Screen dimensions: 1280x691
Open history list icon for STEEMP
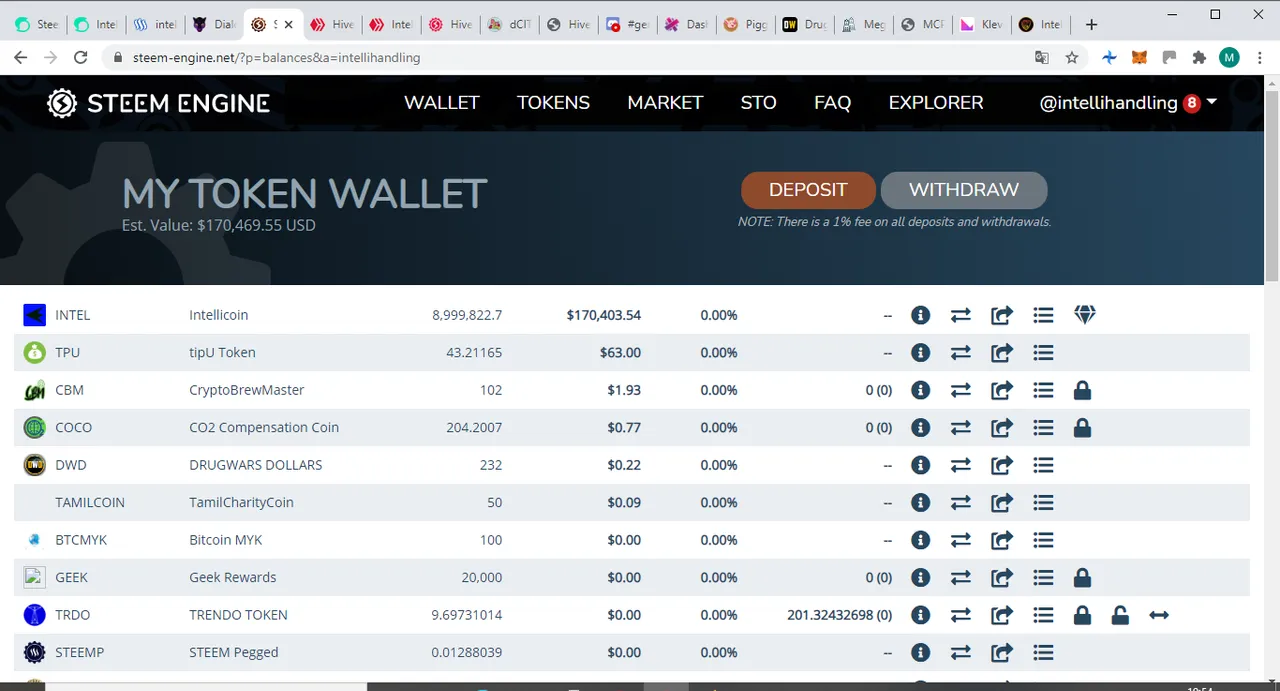(x=1043, y=653)
